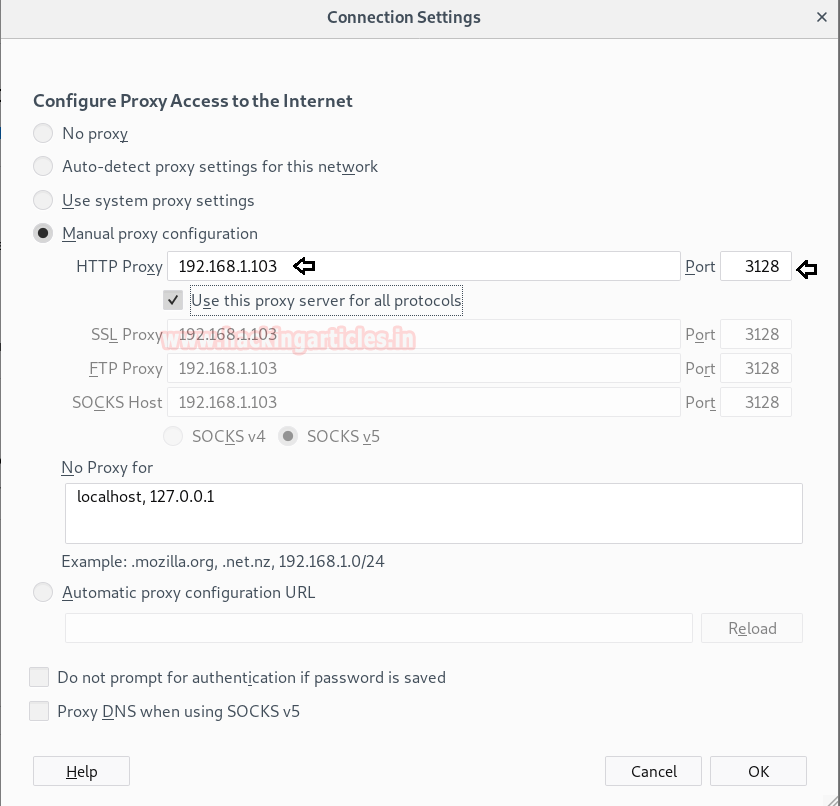This screenshot has width=840, height=806.
Task: Select the No proxy radio option
Action: pos(43,133)
